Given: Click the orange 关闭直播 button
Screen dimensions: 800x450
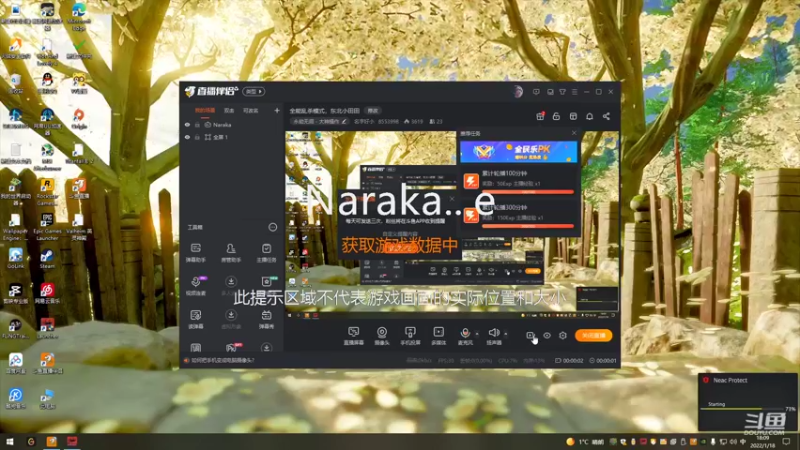Looking at the screenshot, I should coord(593,335).
